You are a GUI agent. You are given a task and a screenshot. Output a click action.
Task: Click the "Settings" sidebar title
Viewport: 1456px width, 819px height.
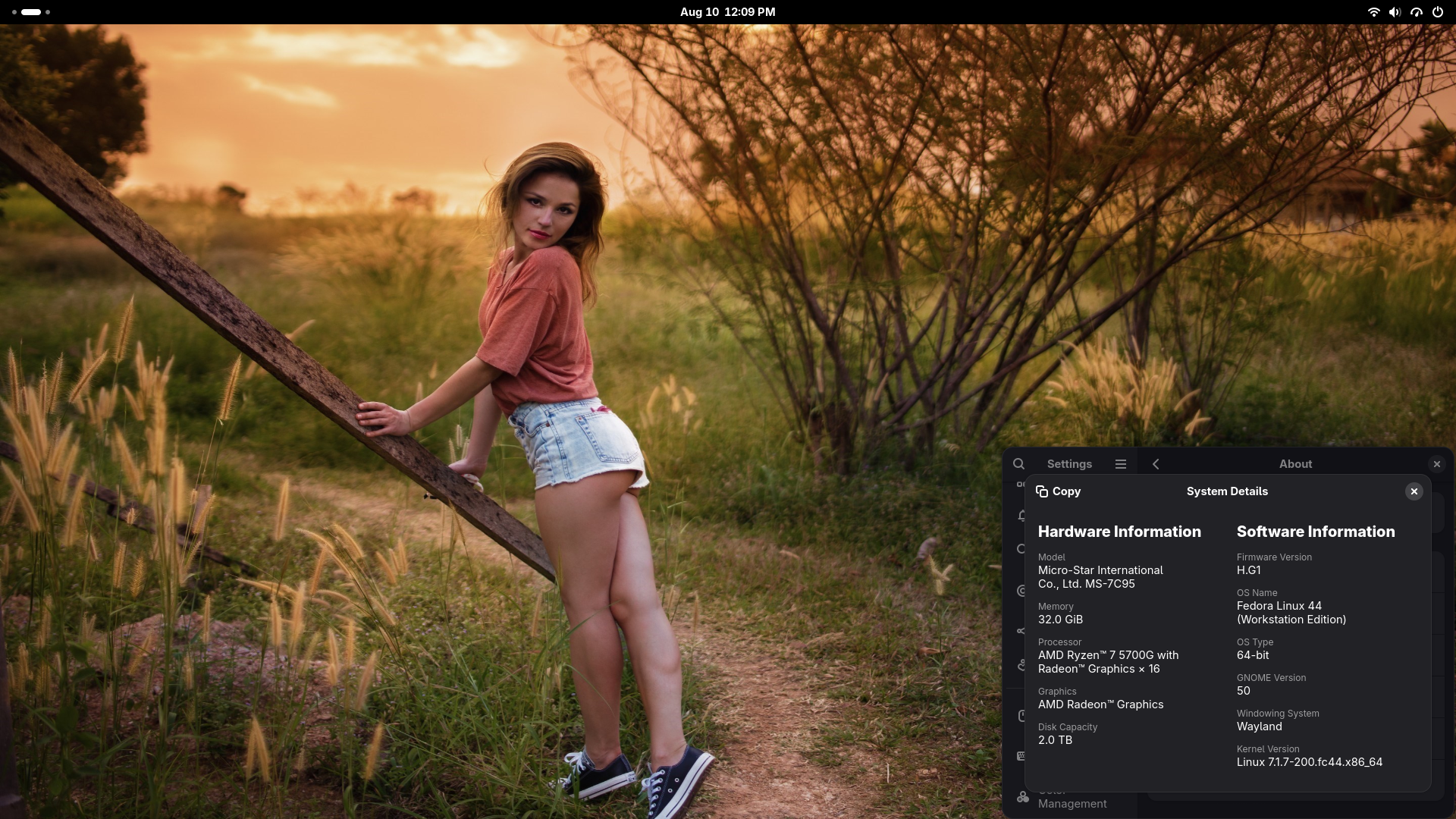click(1069, 464)
